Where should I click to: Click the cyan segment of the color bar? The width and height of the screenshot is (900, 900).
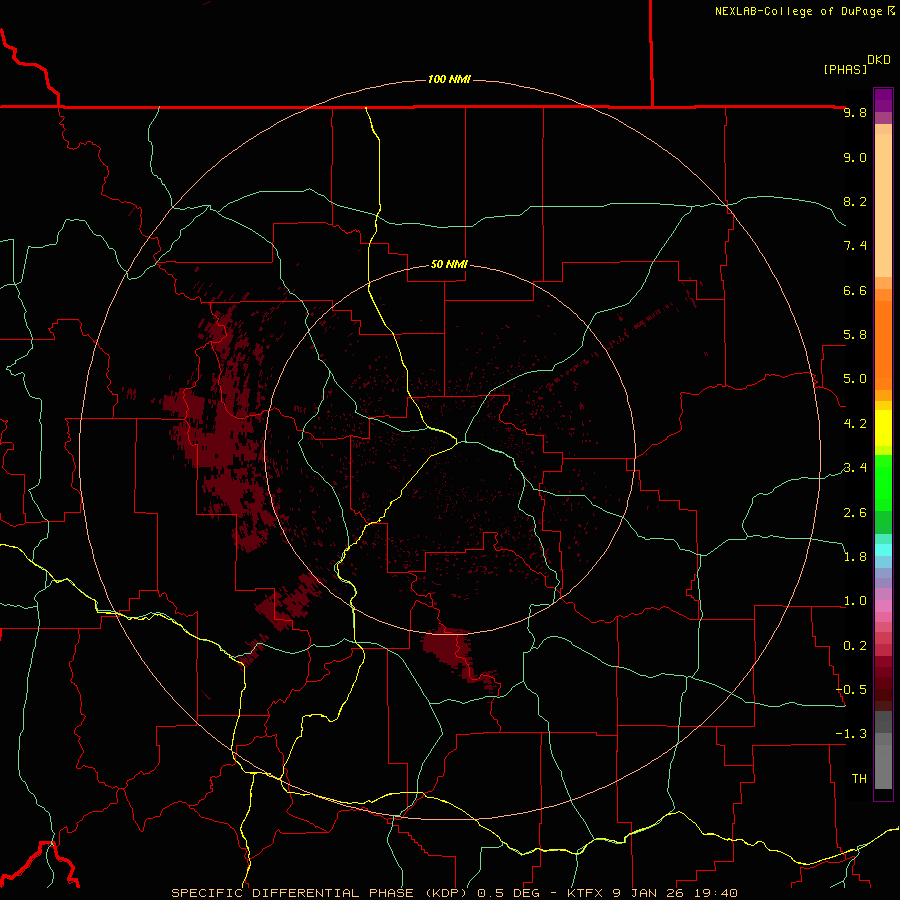pos(883,550)
